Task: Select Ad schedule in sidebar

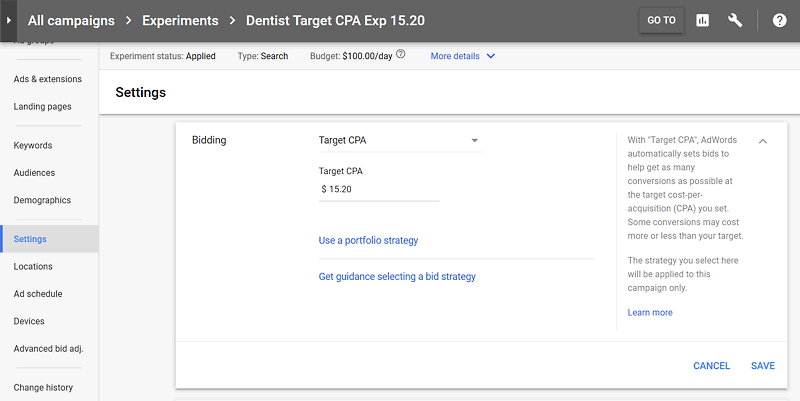Action: point(38,294)
